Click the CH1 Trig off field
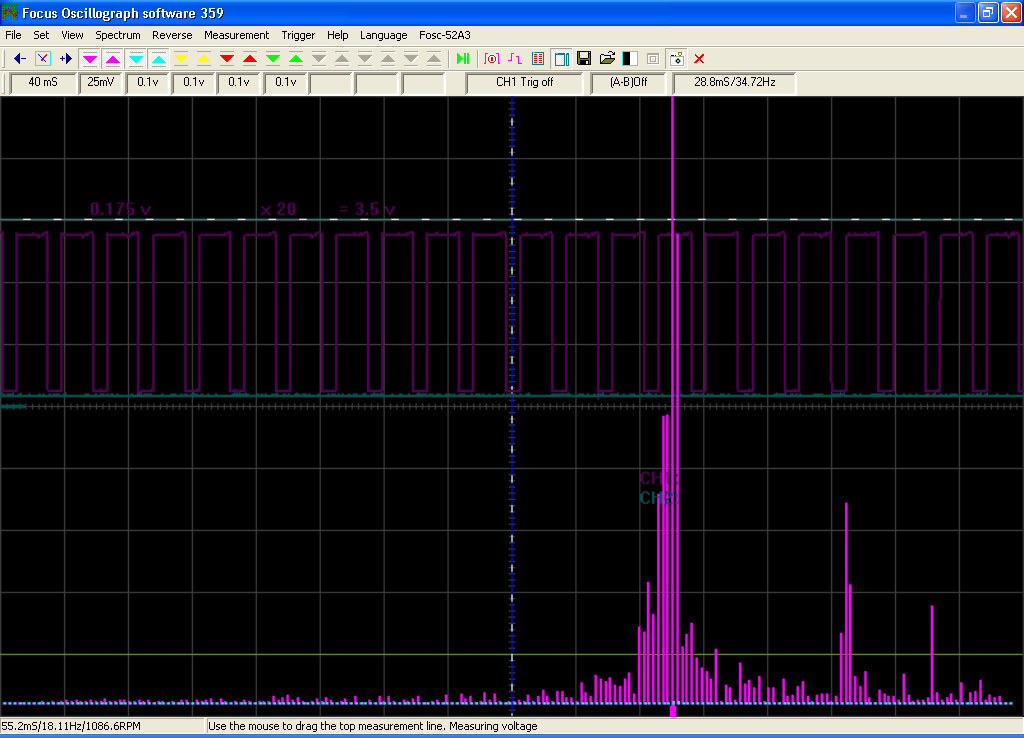Viewport: 1024px width, 738px height. [524, 82]
